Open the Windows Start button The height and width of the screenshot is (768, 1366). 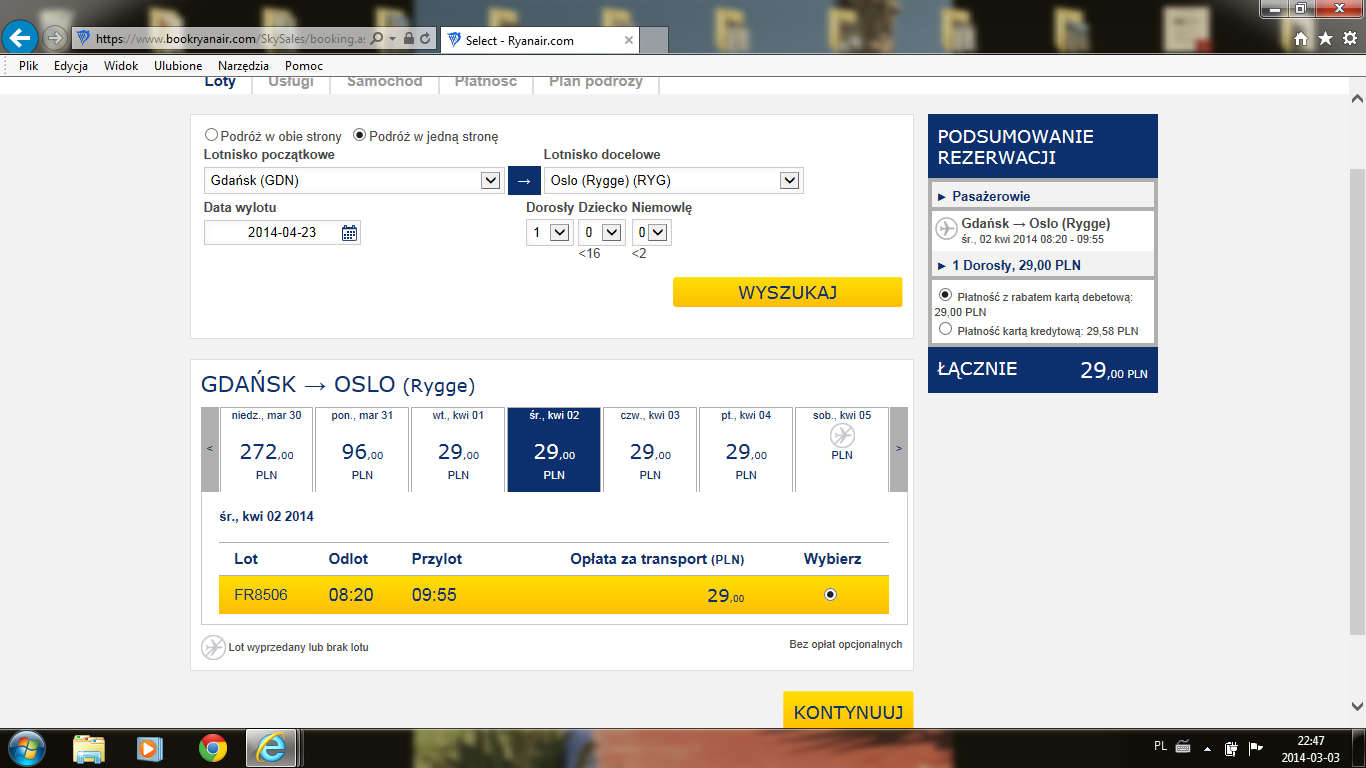tap(25, 748)
